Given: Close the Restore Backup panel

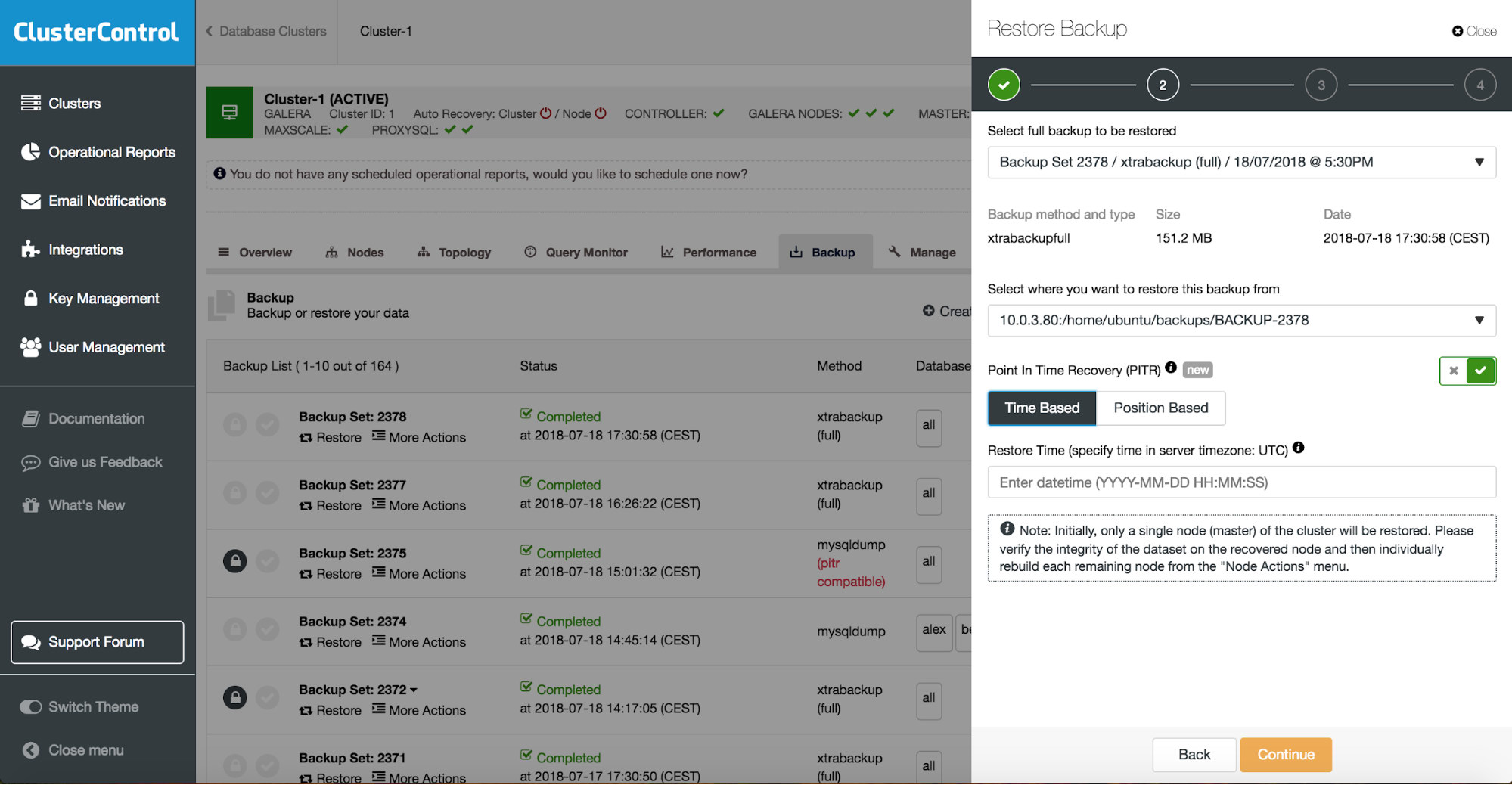Looking at the screenshot, I should [1474, 31].
